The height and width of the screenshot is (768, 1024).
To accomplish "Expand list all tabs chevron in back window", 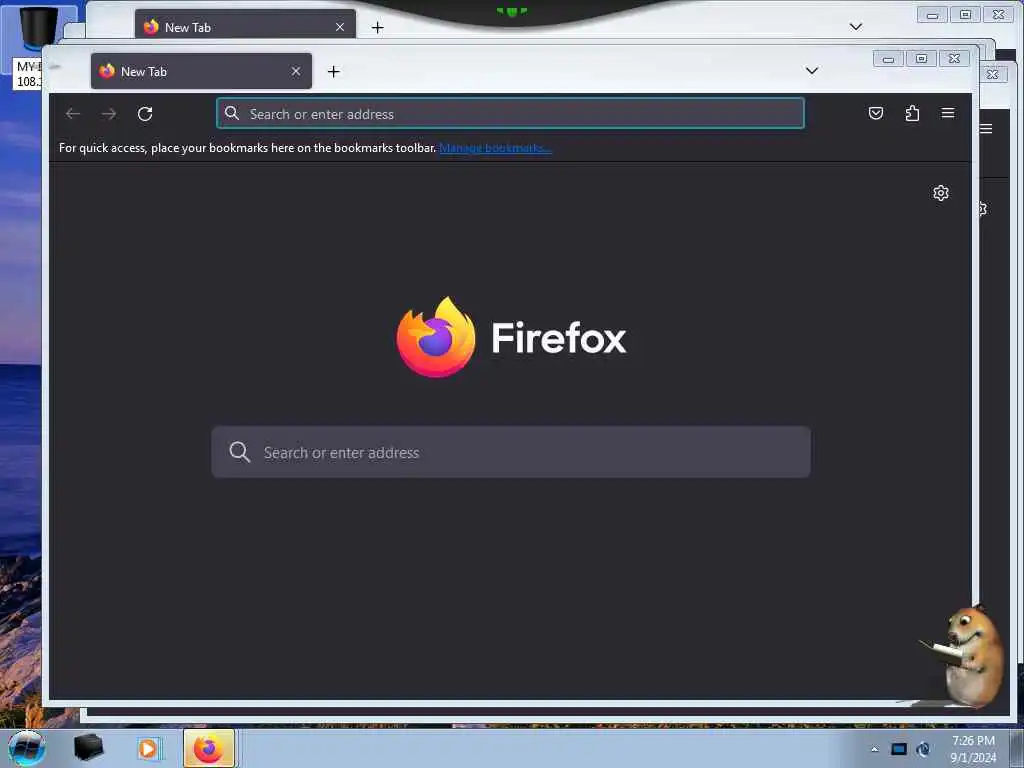I will tap(856, 27).
